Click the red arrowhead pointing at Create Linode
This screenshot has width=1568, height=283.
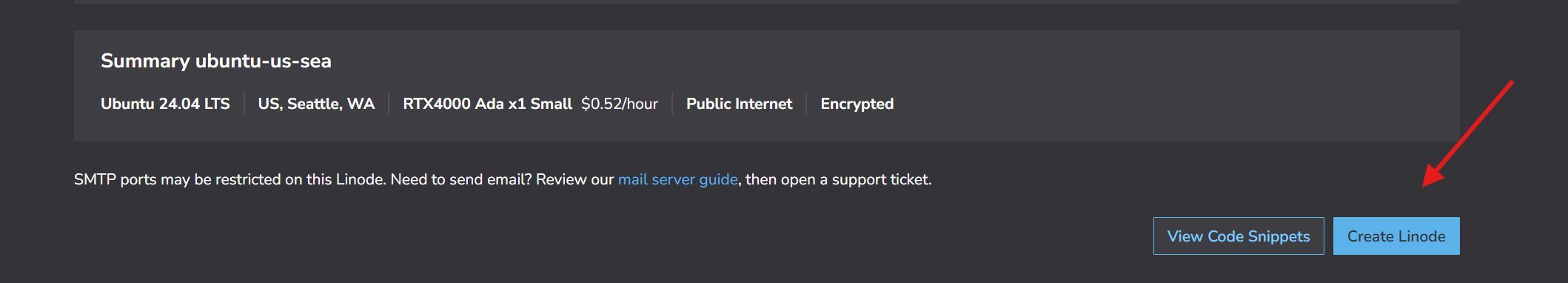pos(1433,176)
